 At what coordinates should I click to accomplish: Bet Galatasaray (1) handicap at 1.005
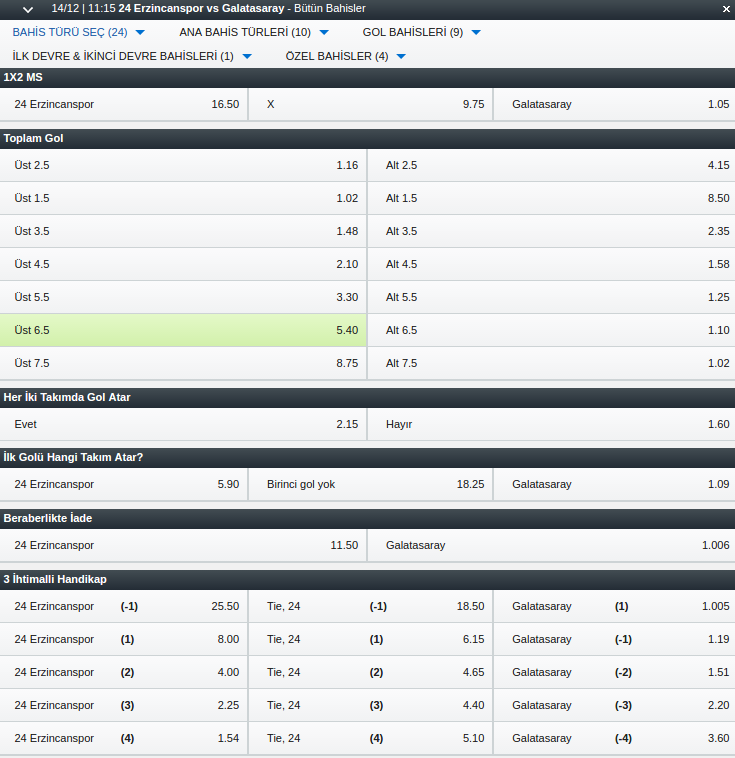(615, 606)
